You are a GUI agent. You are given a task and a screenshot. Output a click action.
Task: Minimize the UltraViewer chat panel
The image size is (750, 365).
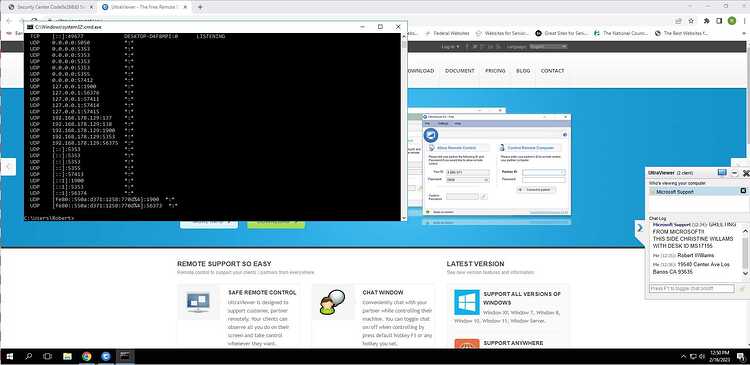coord(735,173)
